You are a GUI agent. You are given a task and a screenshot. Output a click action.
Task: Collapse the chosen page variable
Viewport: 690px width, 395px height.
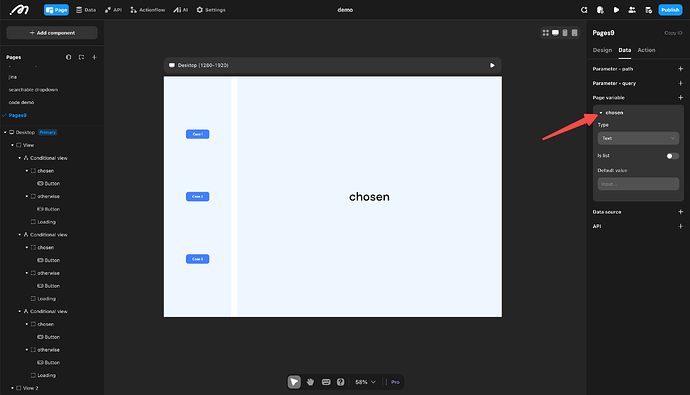click(601, 113)
